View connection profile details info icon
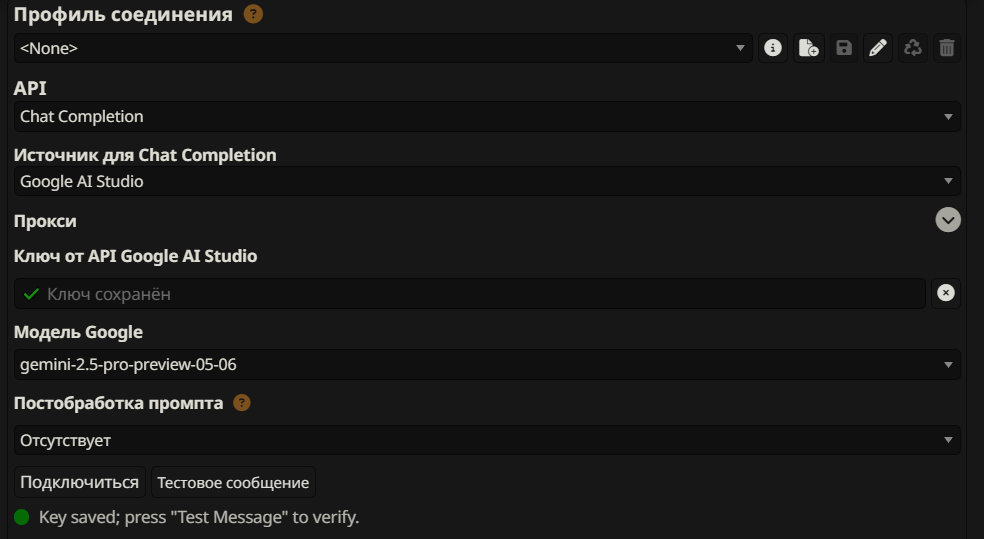984x539 pixels. click(772, 48)
